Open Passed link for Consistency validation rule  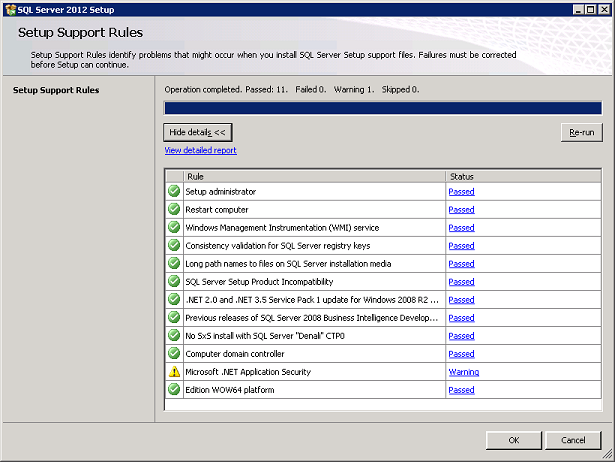[x=461, y=246]
